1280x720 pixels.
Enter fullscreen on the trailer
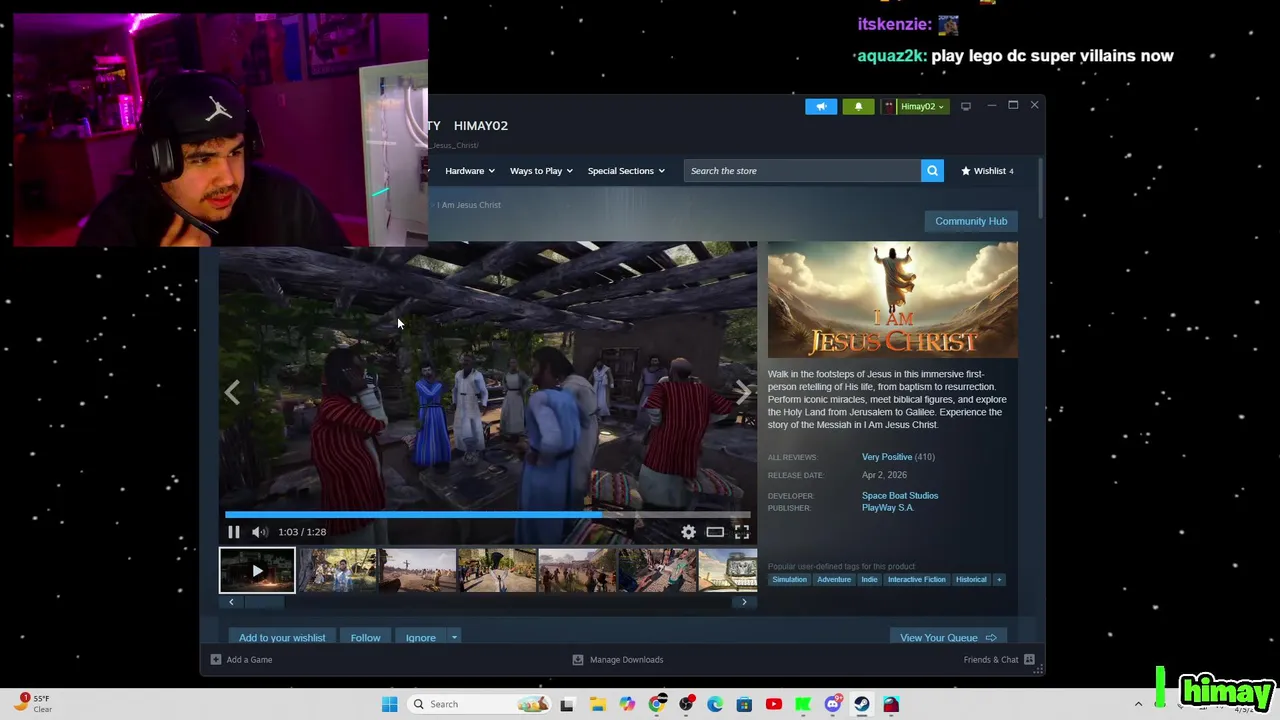(742, 532)
